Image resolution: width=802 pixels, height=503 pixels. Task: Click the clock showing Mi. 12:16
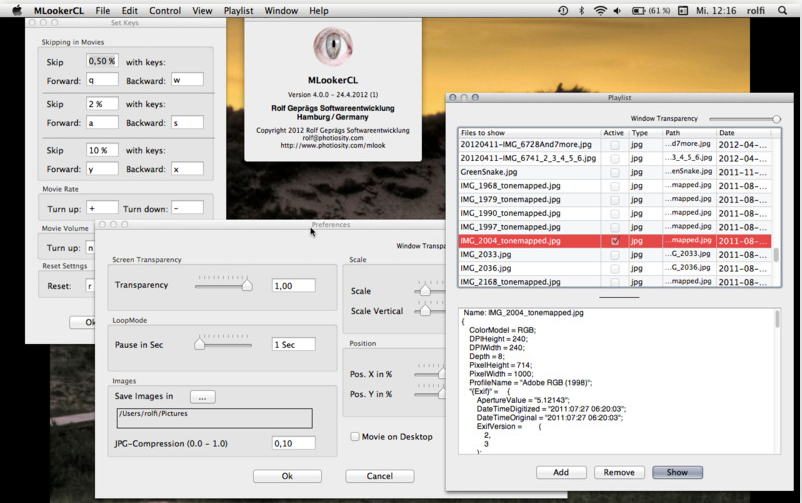click(x=716, y=10)
